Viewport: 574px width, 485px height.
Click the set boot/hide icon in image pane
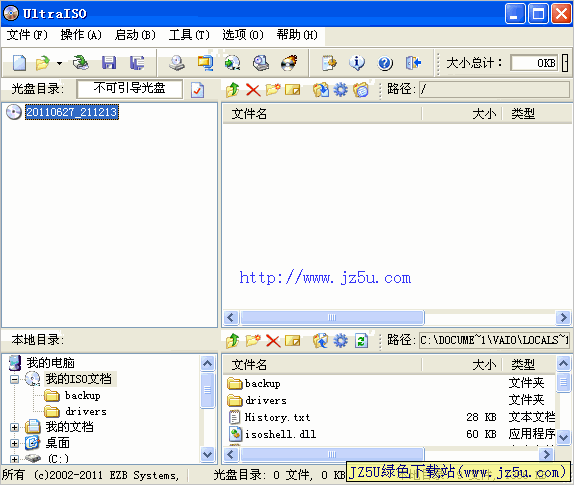tap(361, 89)
